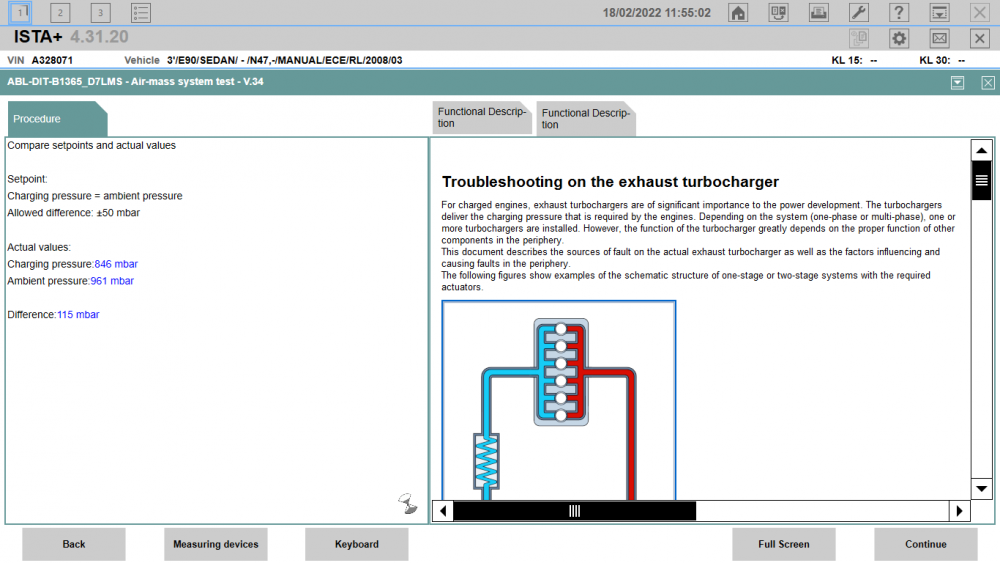Close the ISTA+ session with X
Screen dimensions: 1000x563
[x=980, y=38]
